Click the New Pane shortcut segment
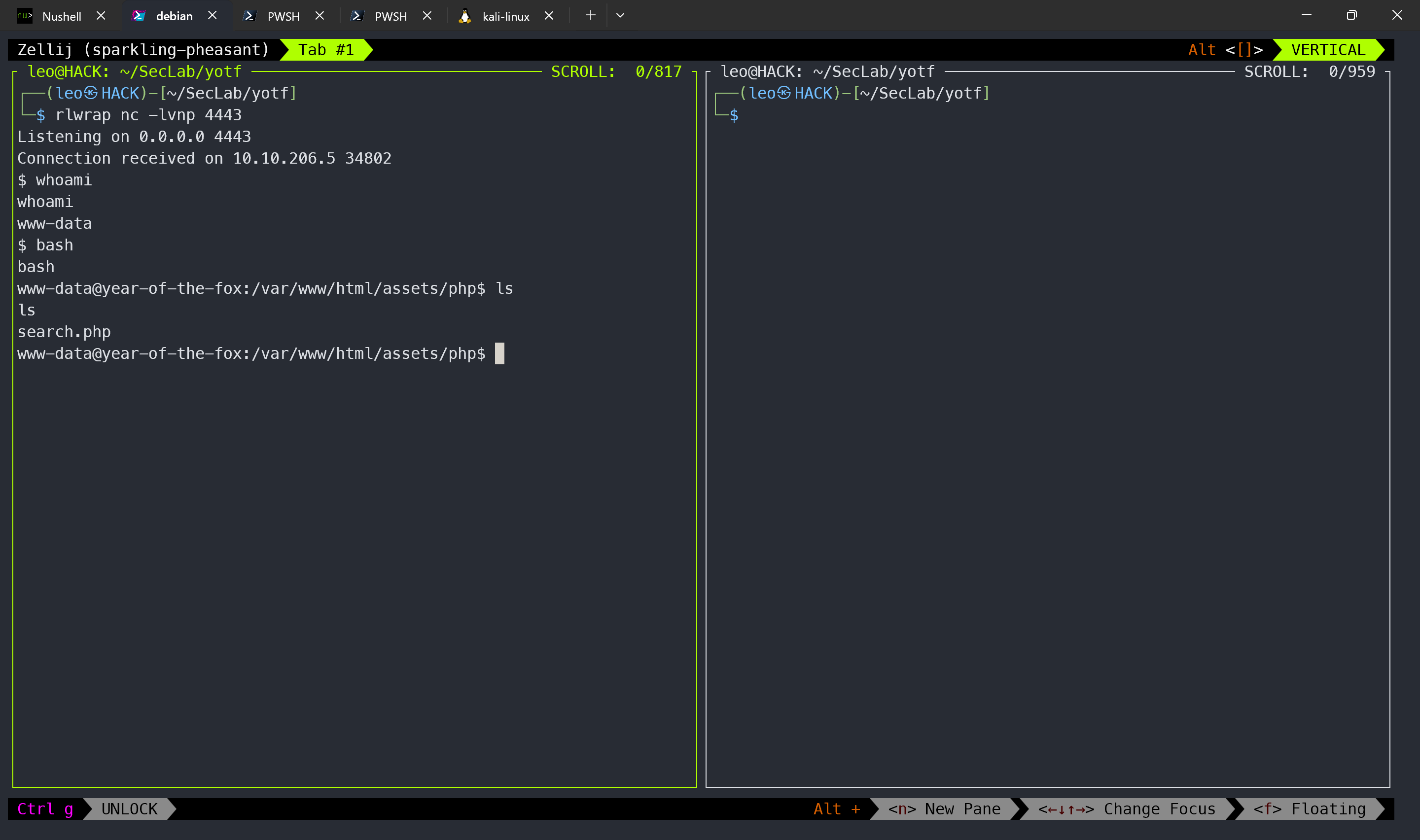1420x840 pixels. (944, 809)
